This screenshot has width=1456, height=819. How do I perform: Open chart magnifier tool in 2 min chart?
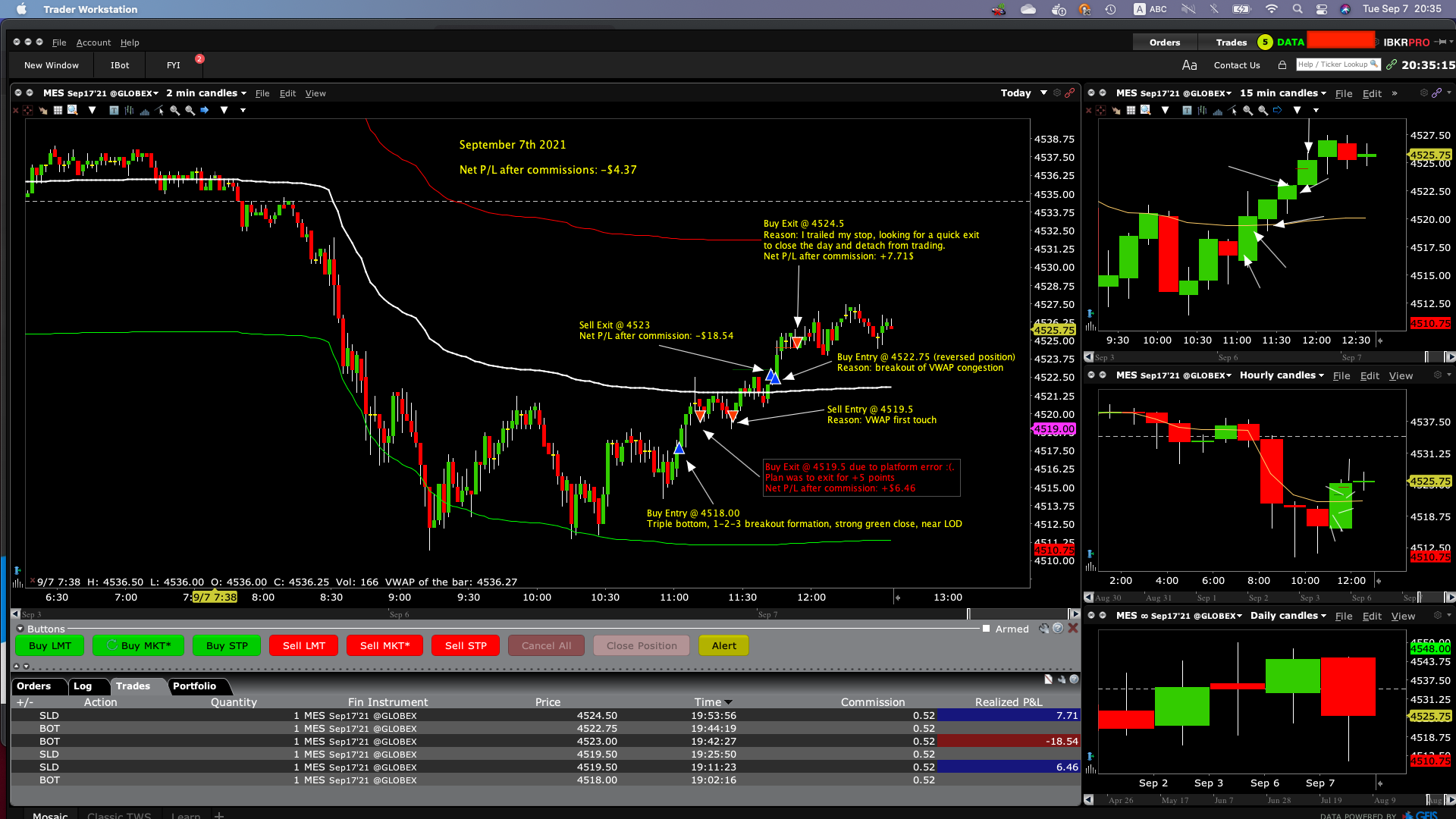pos(73,110)
